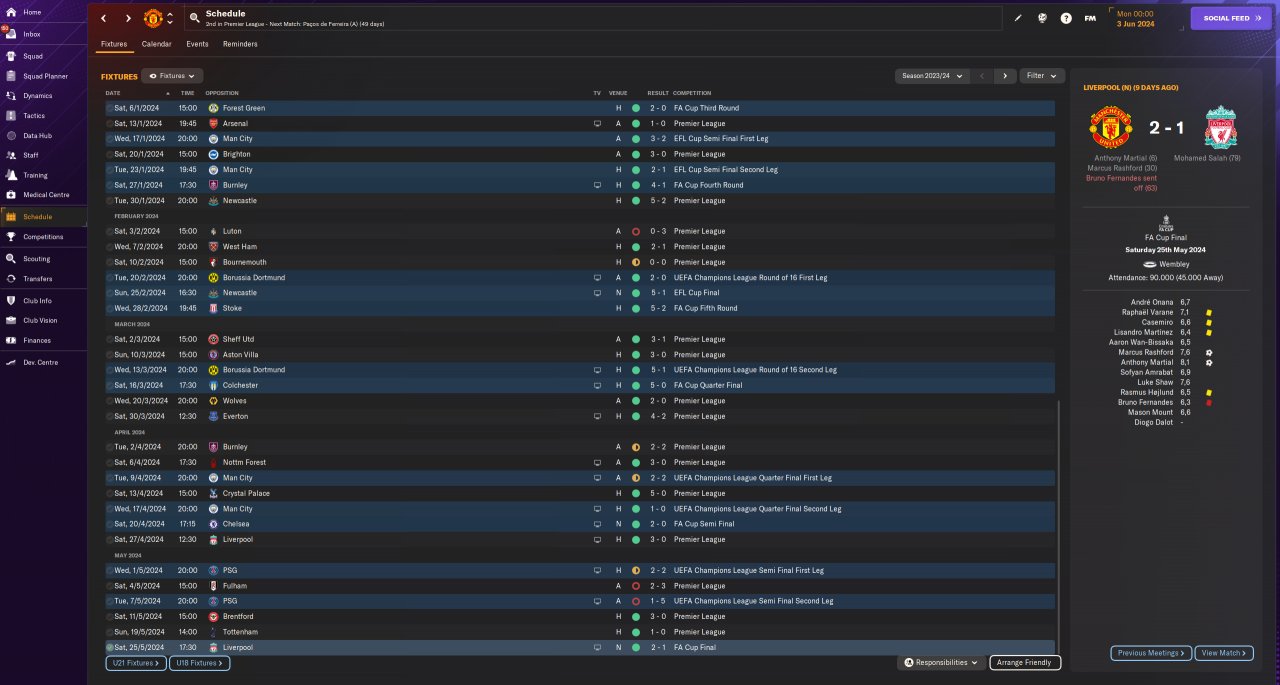Click the Stoke opposition name
Screen dimensions: 1280x685
(x=232, y=308)
